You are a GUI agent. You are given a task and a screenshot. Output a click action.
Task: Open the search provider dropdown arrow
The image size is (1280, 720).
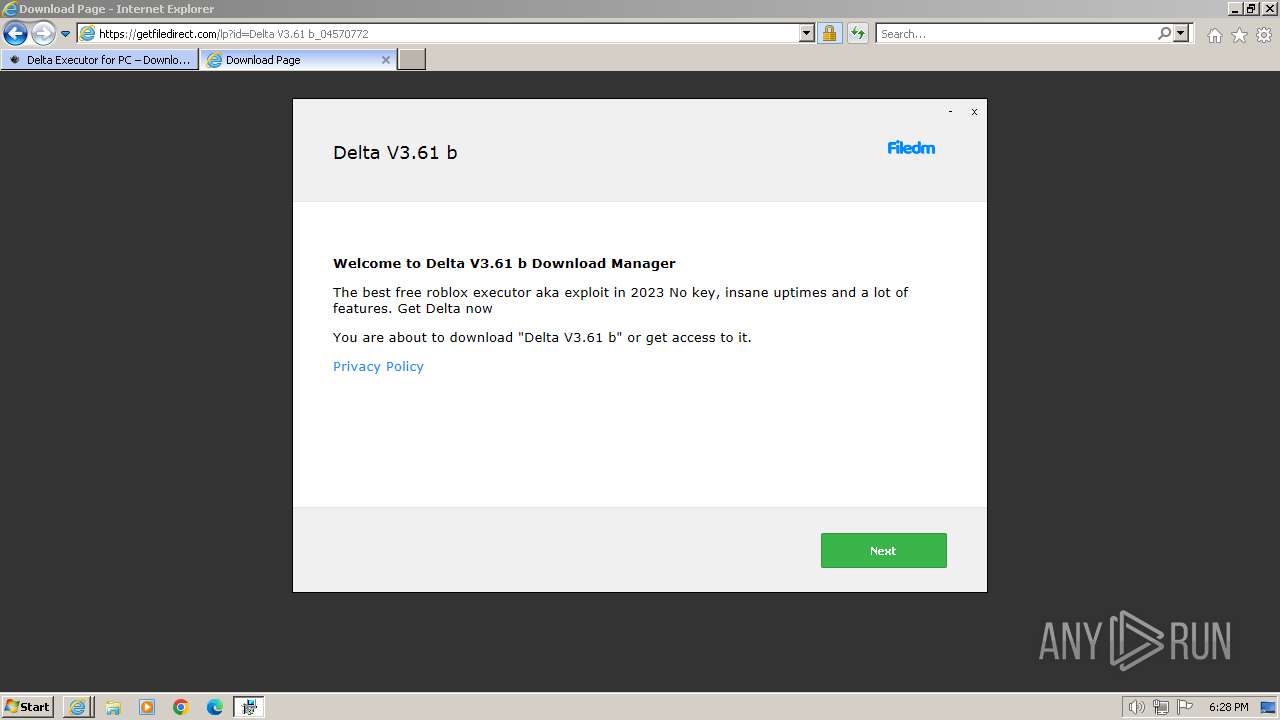(x=1181, y=34)
